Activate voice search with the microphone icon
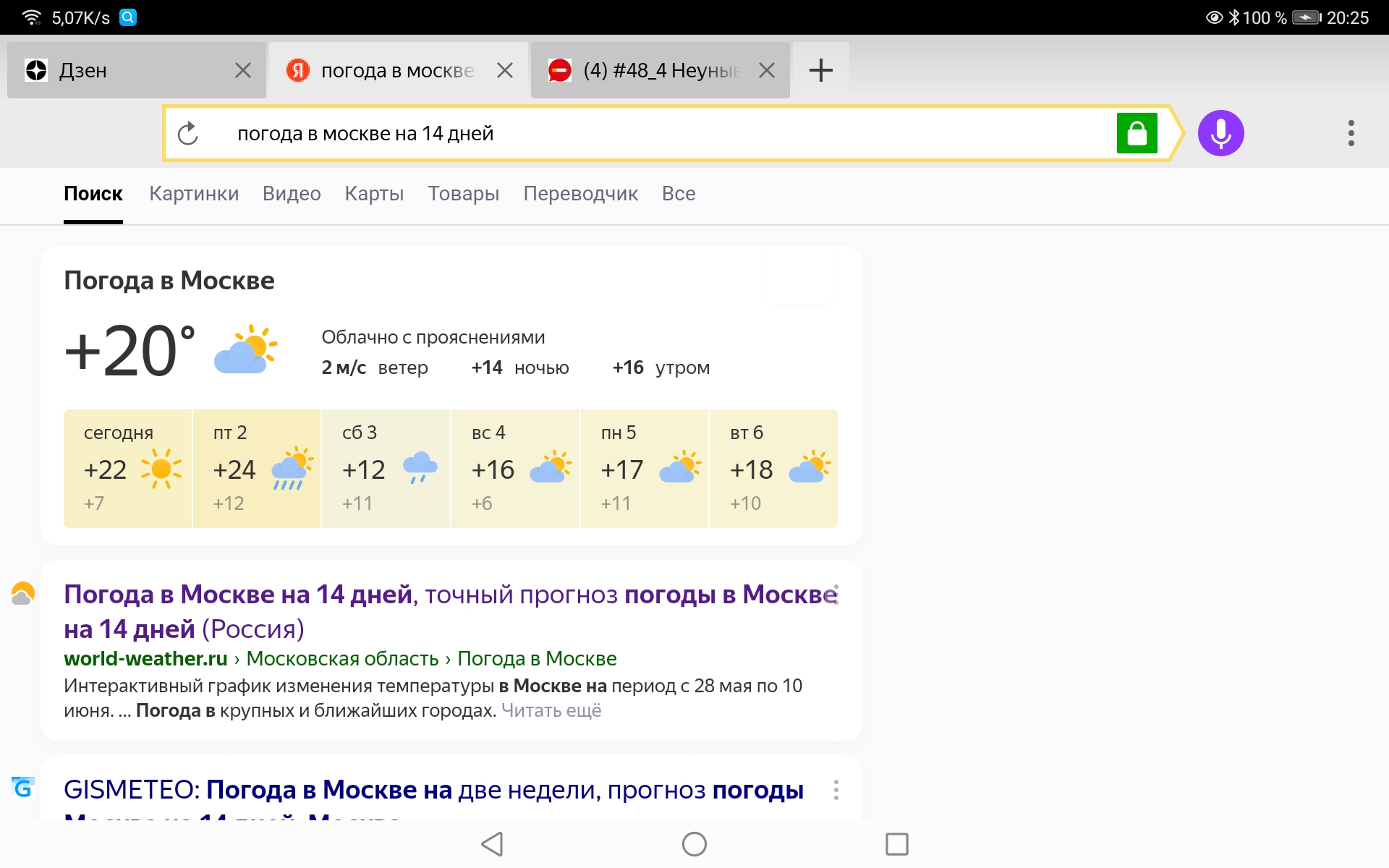The image size is (1389, 868). click(x=1220, y=133)
